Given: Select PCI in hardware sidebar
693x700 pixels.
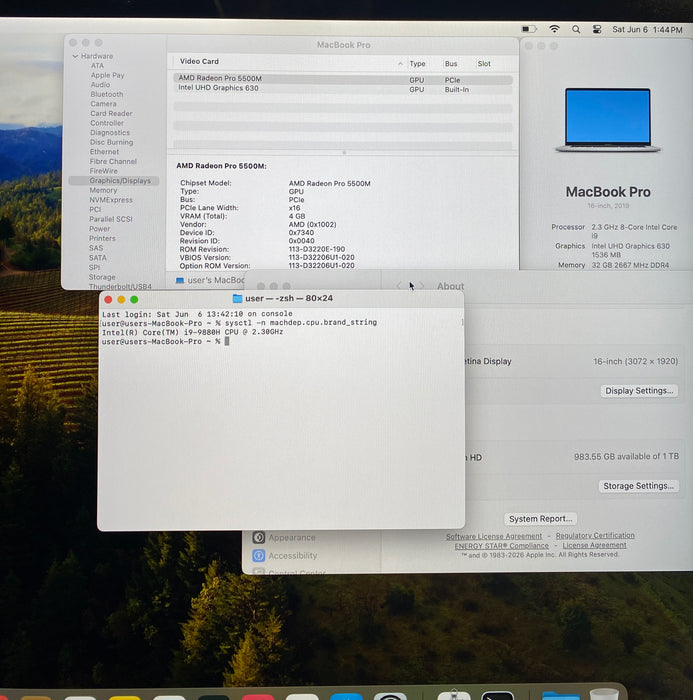Looking at the screenshot, I should tap(95, 209).
